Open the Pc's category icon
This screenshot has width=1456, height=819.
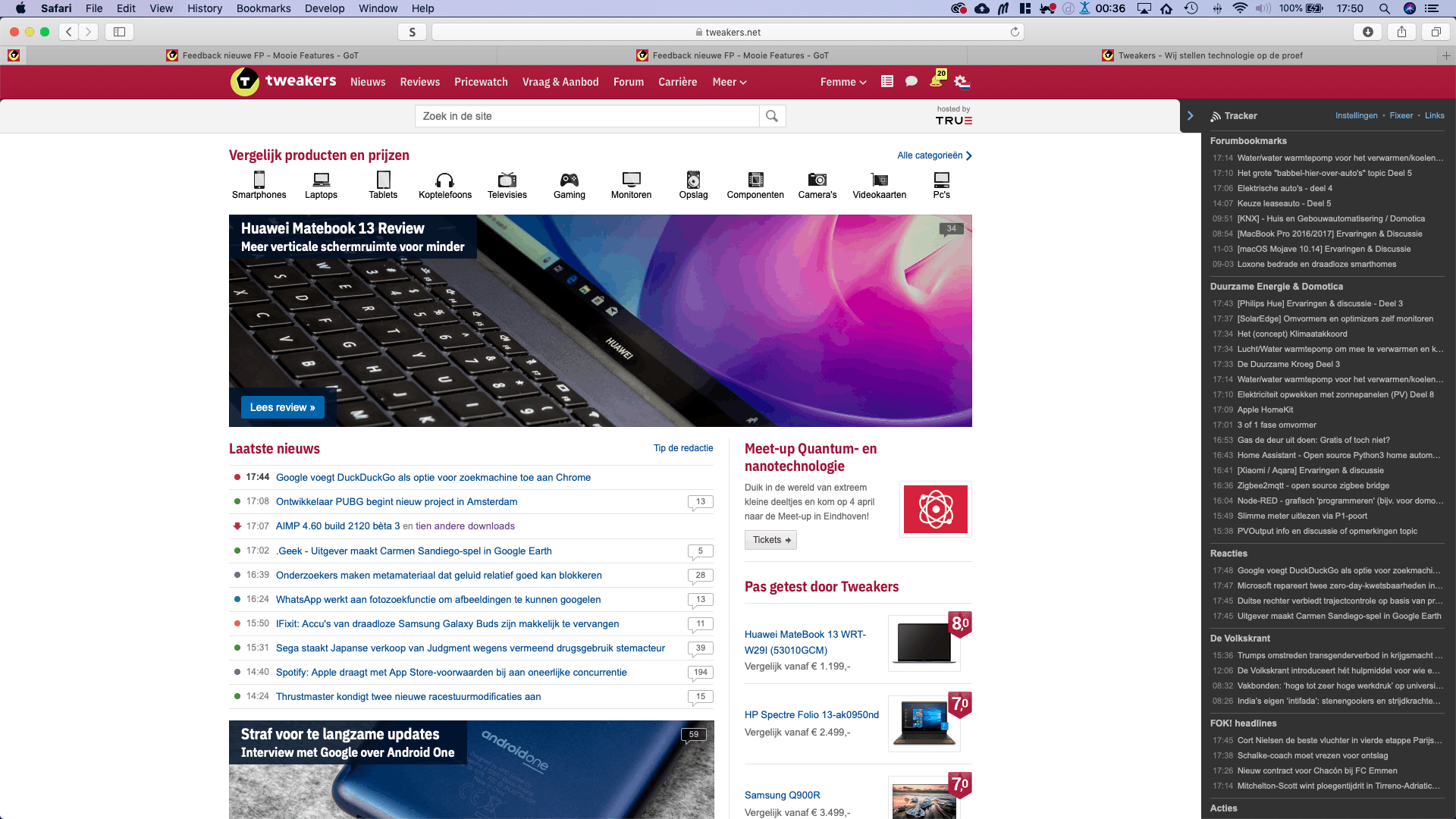point(941,180)
